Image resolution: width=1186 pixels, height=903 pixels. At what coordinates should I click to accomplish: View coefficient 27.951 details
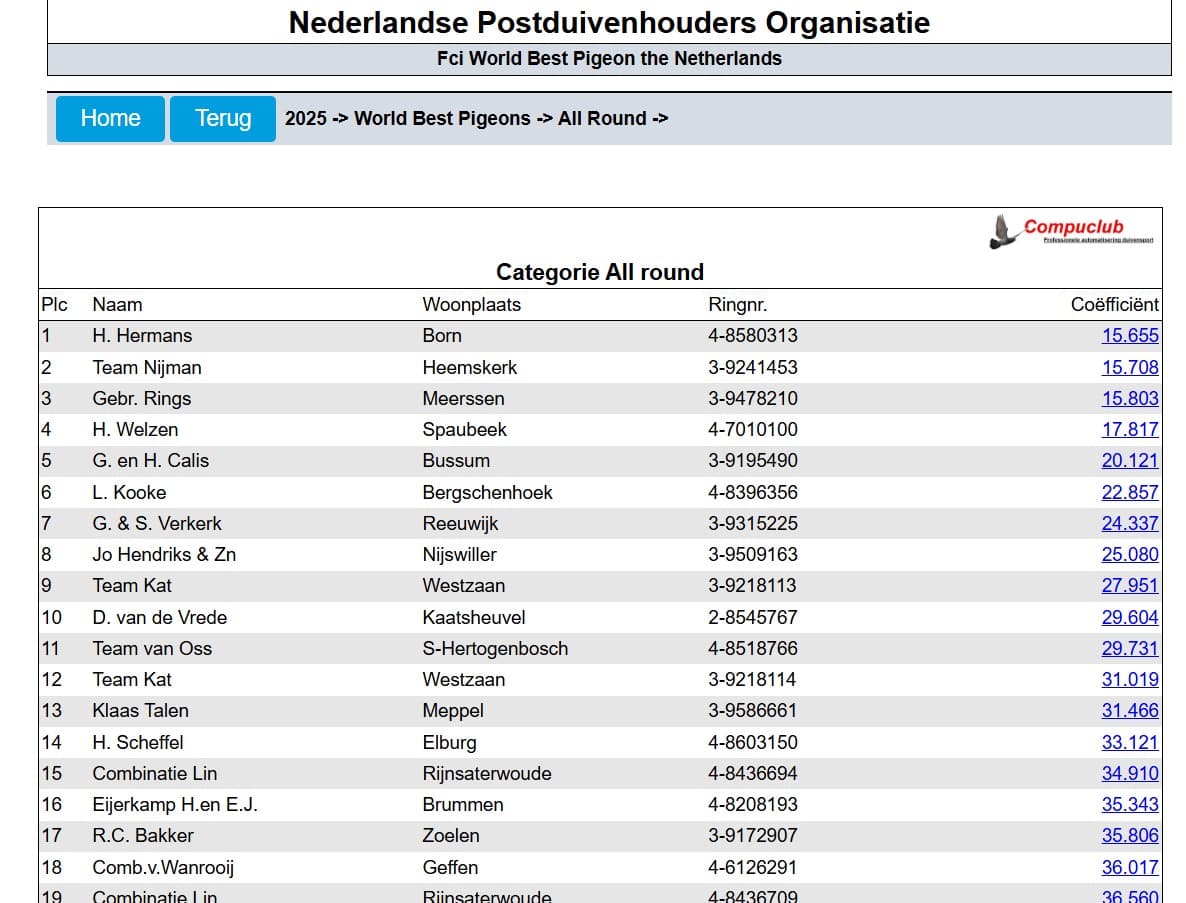1130,585
